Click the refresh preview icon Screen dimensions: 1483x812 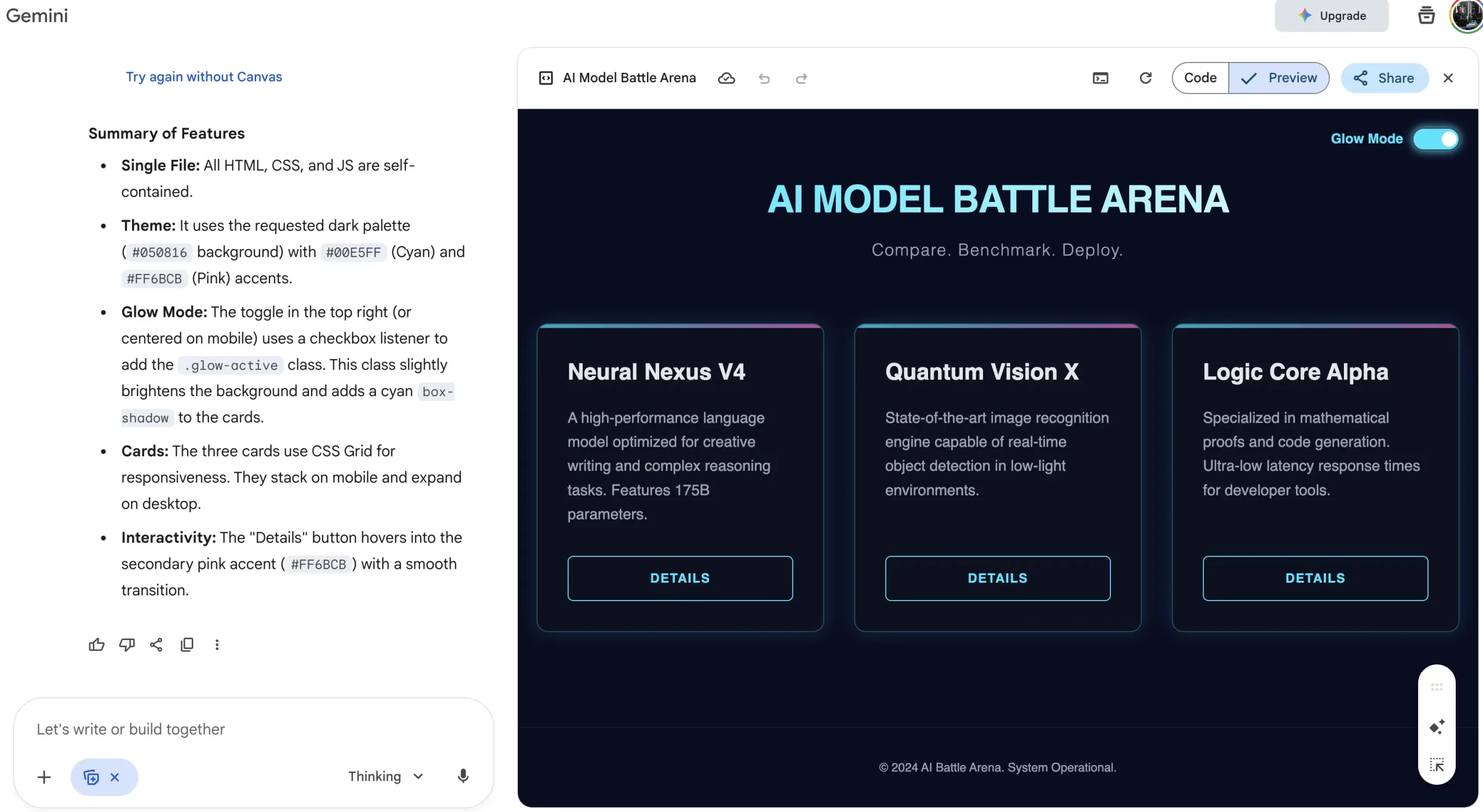coord(1145,78)
